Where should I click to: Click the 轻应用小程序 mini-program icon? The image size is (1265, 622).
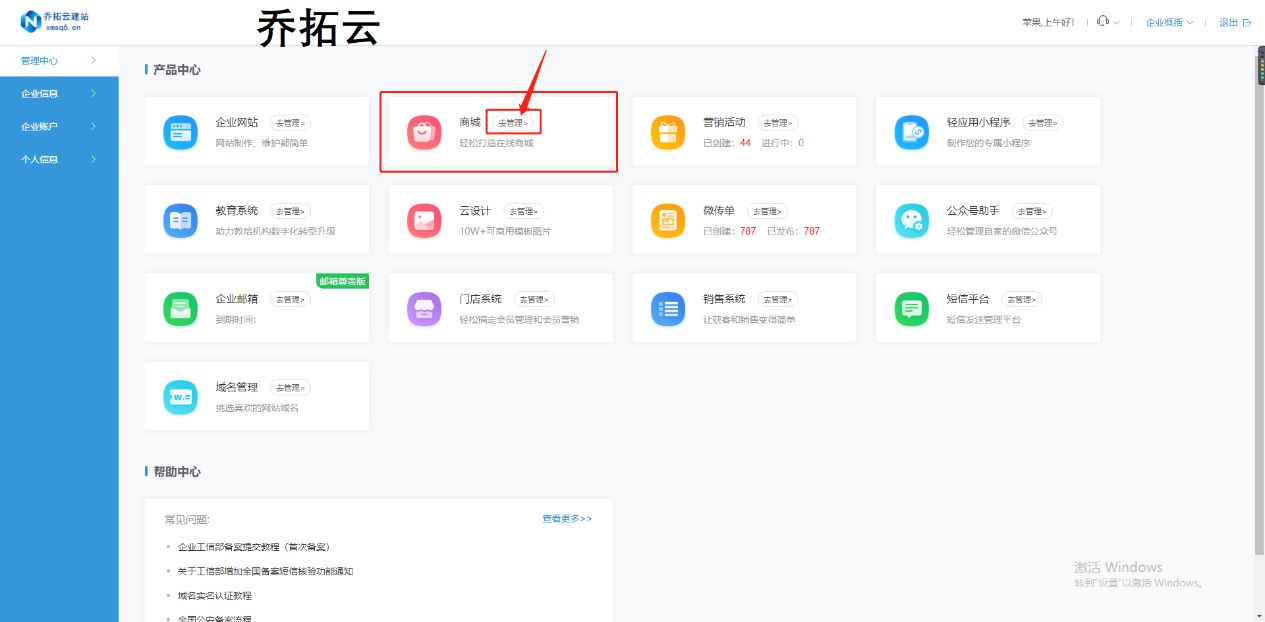tap(912, 131)
